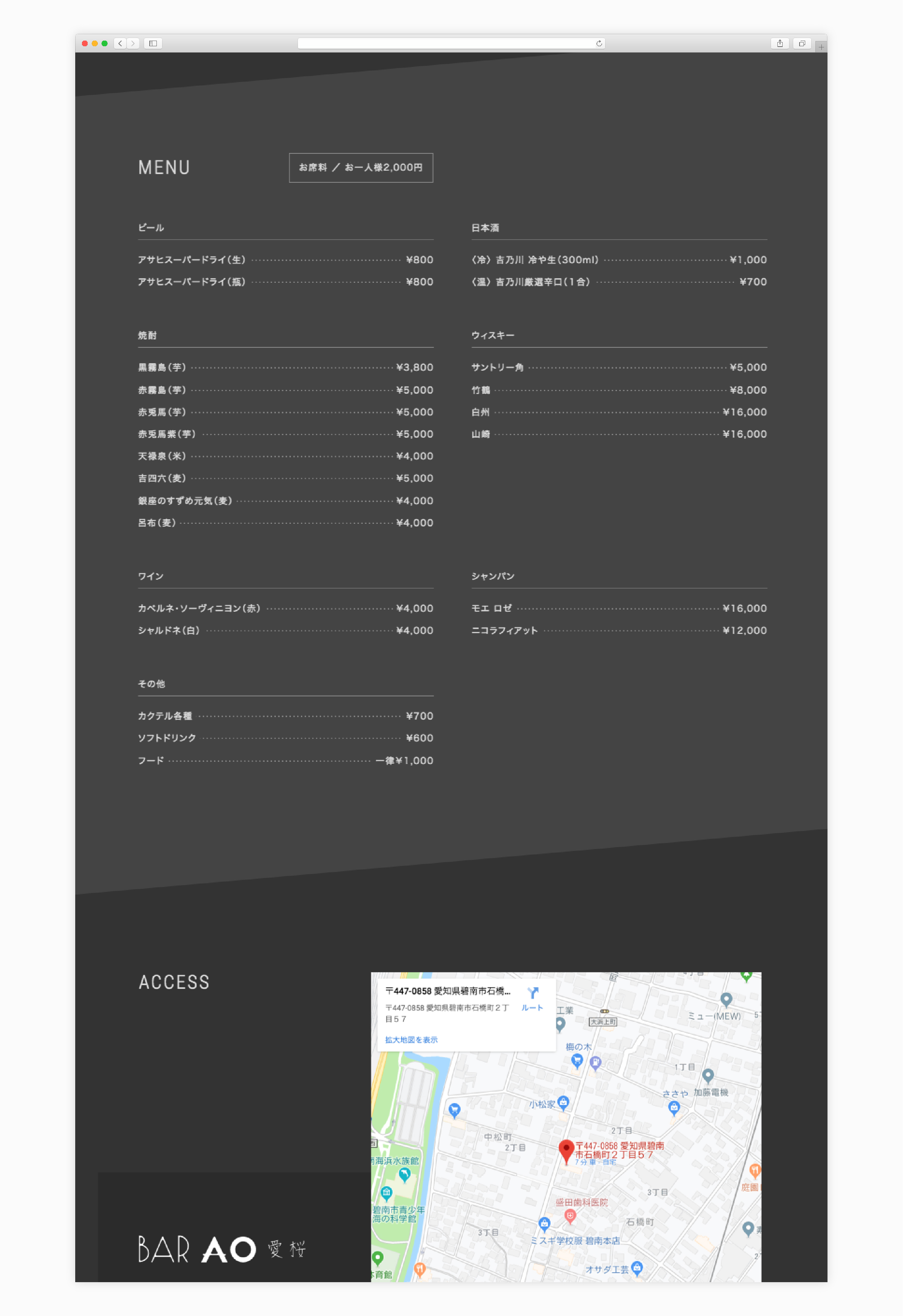This screenshot has width=903, height=1316.
Task: Click 黒霧島(芋) menu item
Action: 285,367
